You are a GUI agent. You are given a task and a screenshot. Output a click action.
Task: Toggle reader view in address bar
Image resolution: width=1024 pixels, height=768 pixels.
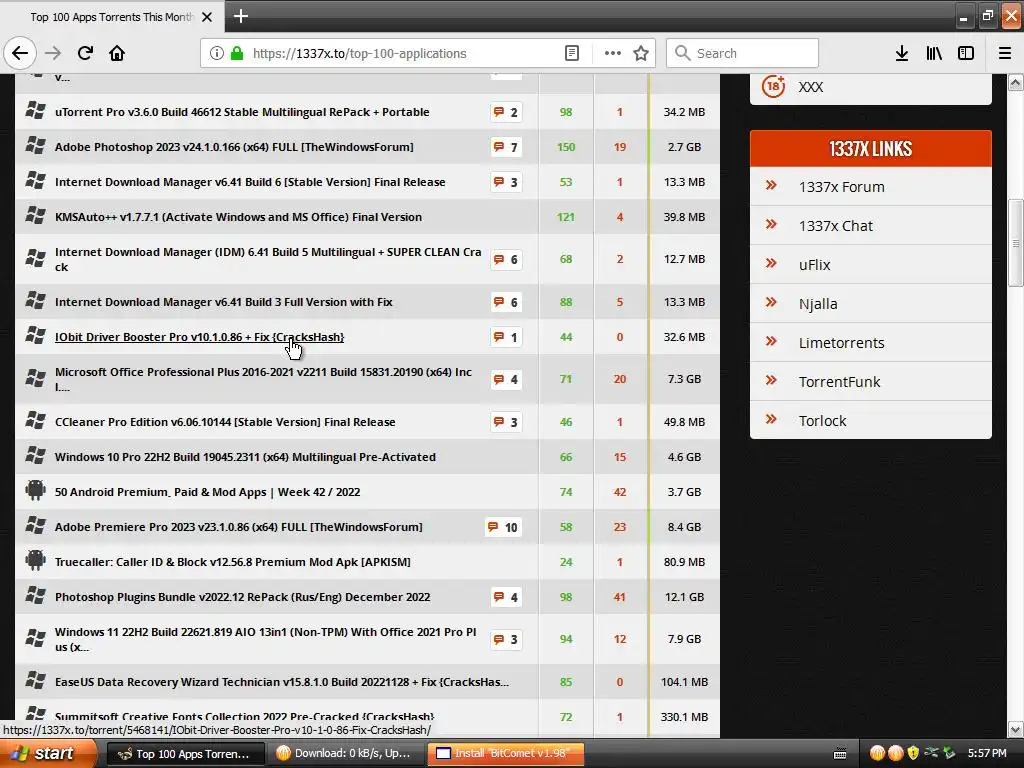click(571, 53)
